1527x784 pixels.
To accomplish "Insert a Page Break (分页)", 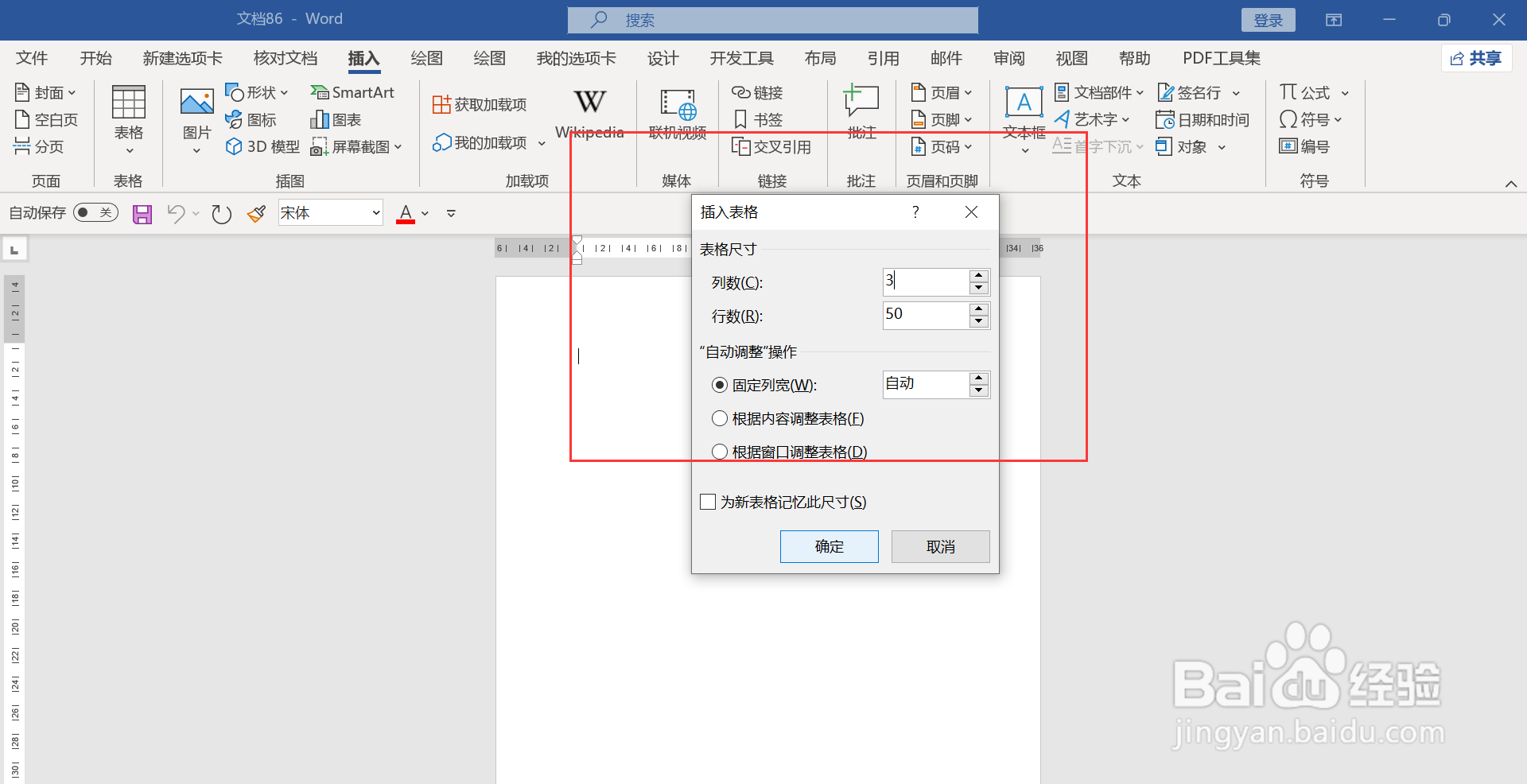I will 38,147.
